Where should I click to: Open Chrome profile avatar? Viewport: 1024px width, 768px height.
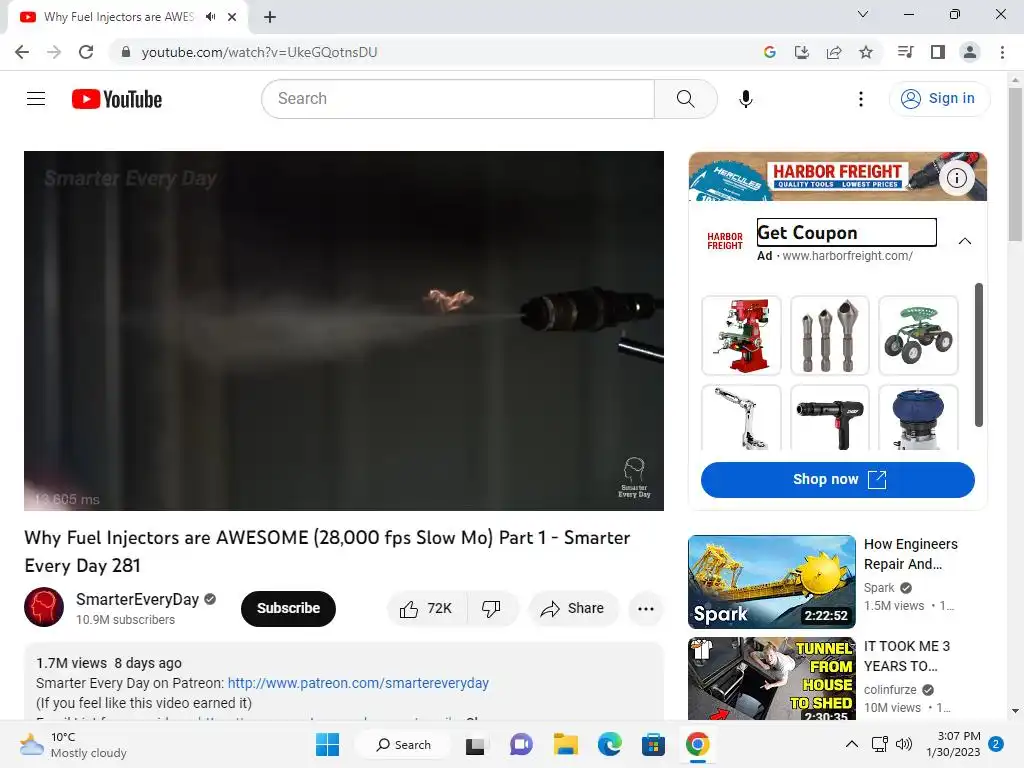click(970, 52)
